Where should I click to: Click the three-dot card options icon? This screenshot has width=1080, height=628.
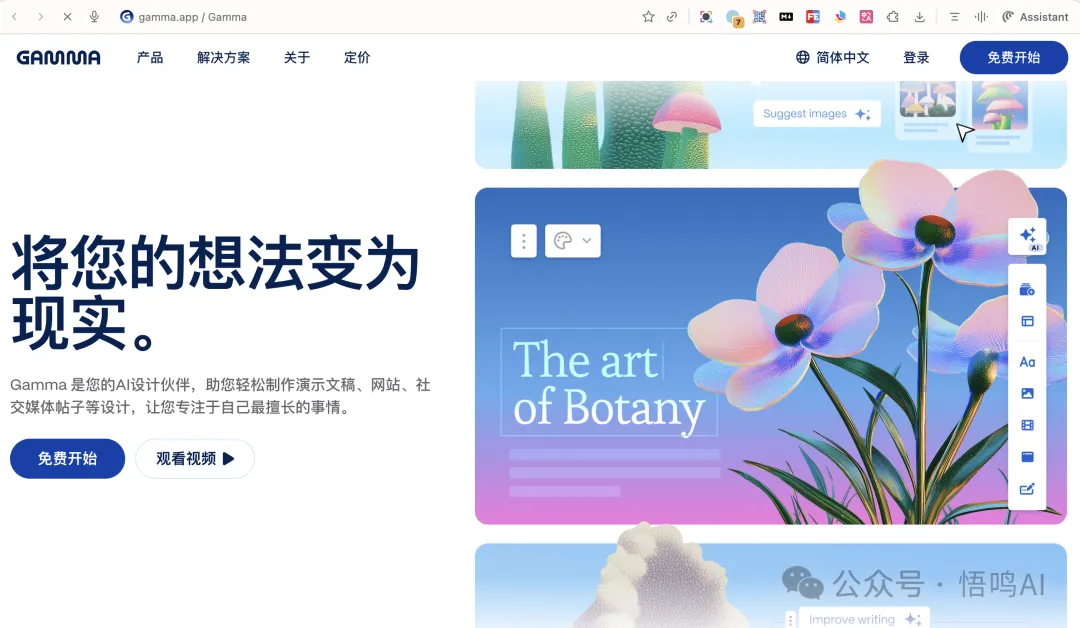click(524, 241)
